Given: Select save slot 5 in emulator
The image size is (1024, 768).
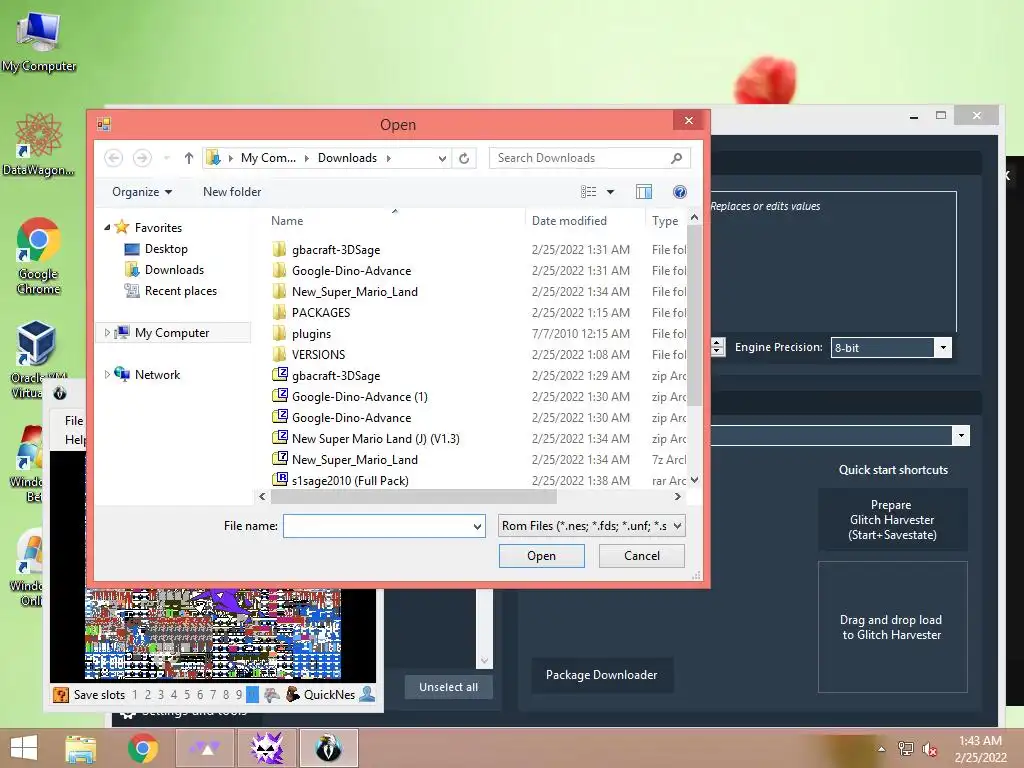Looking at the screenshot, I should pos(187,695).
